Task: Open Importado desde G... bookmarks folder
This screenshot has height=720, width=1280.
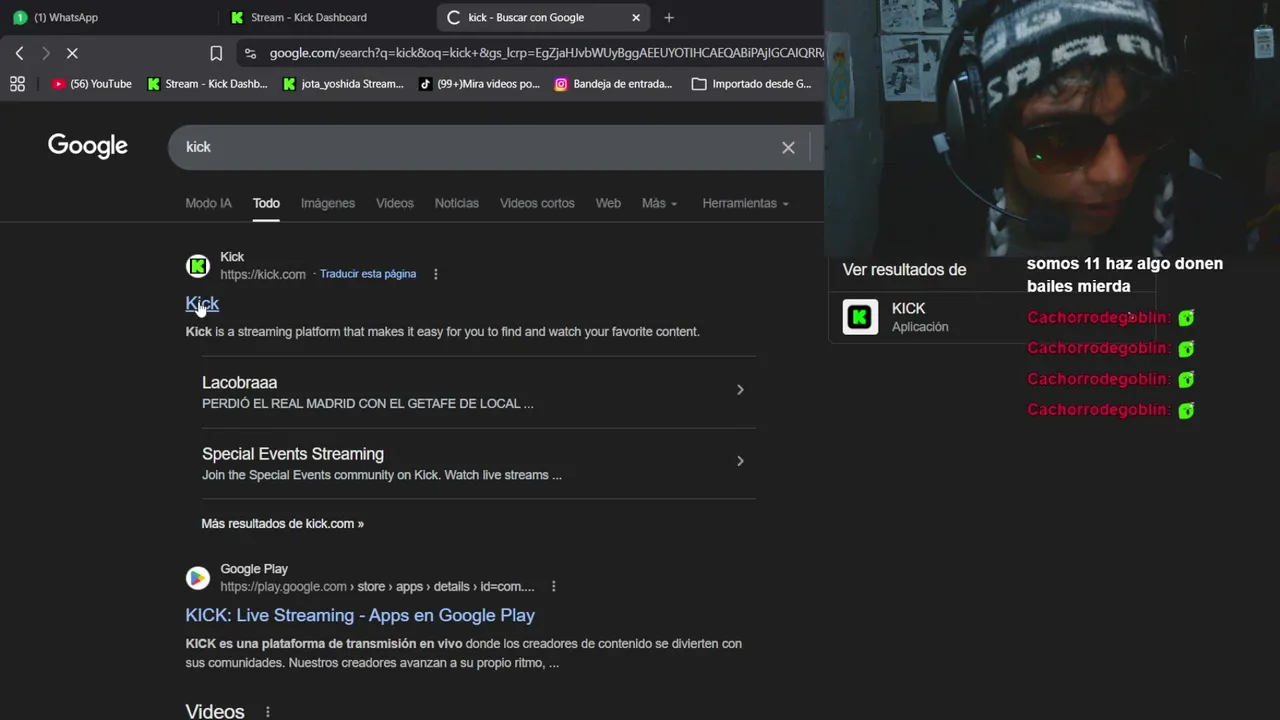Action: click(x=752, y=84)
